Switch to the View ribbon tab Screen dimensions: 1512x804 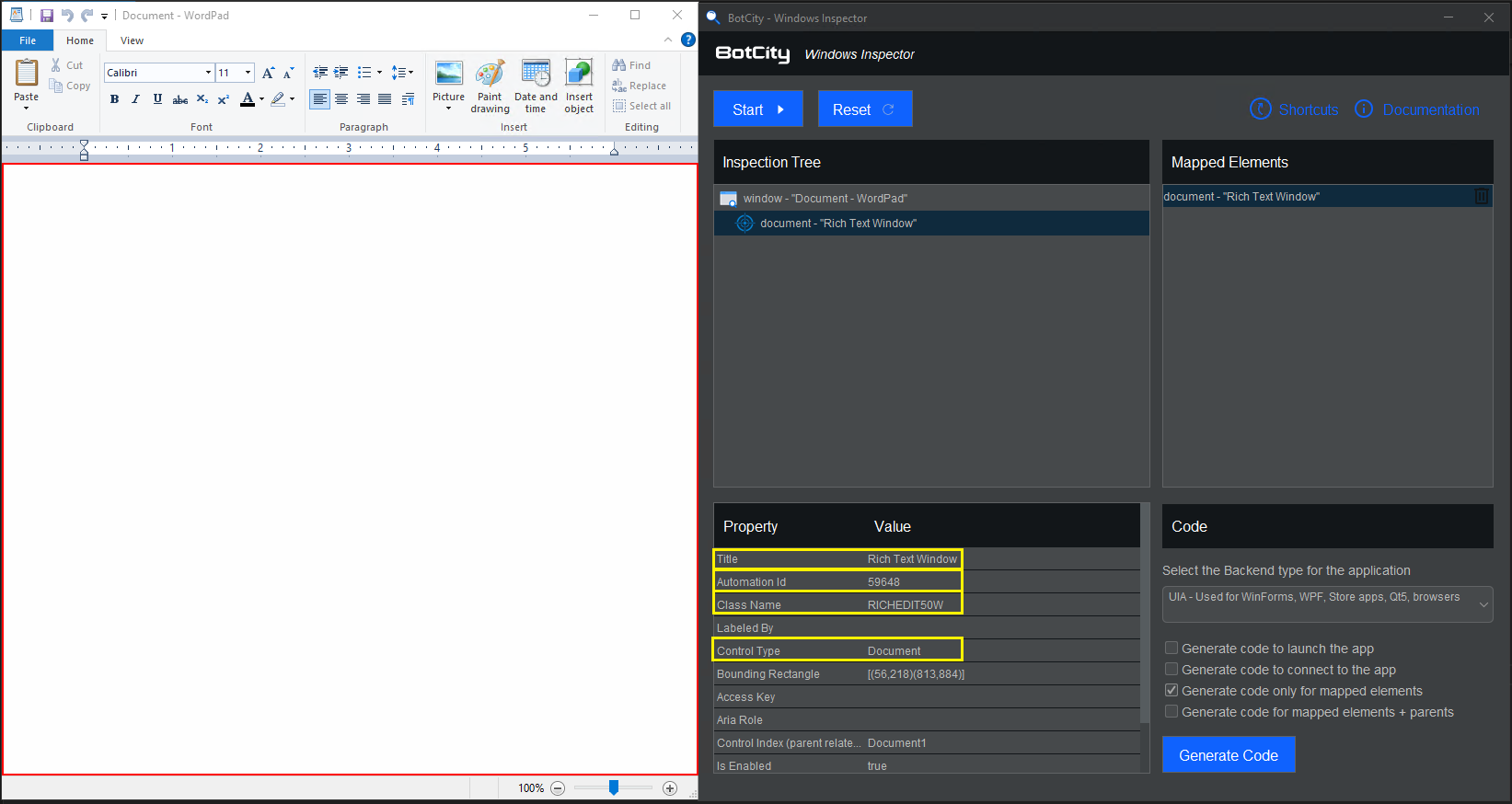(132, 40)
